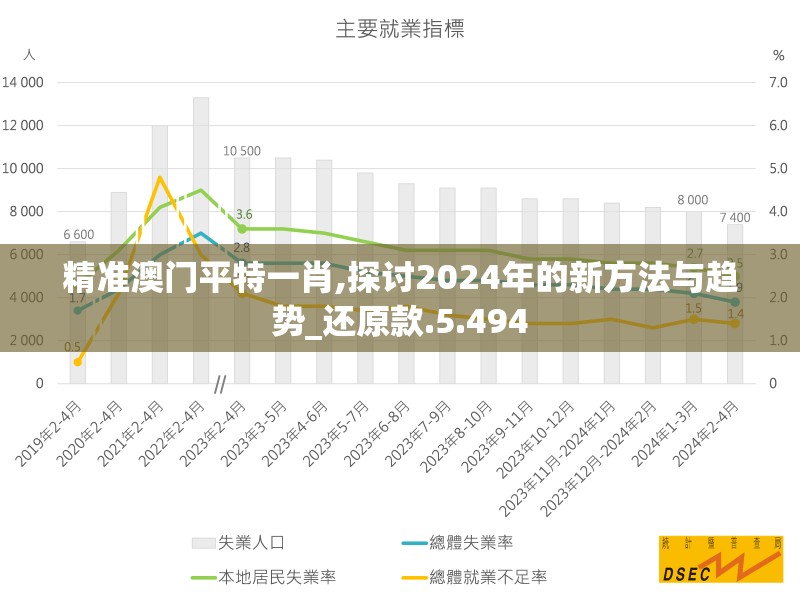Click the 7.0 right axis label

pos(778,82)
